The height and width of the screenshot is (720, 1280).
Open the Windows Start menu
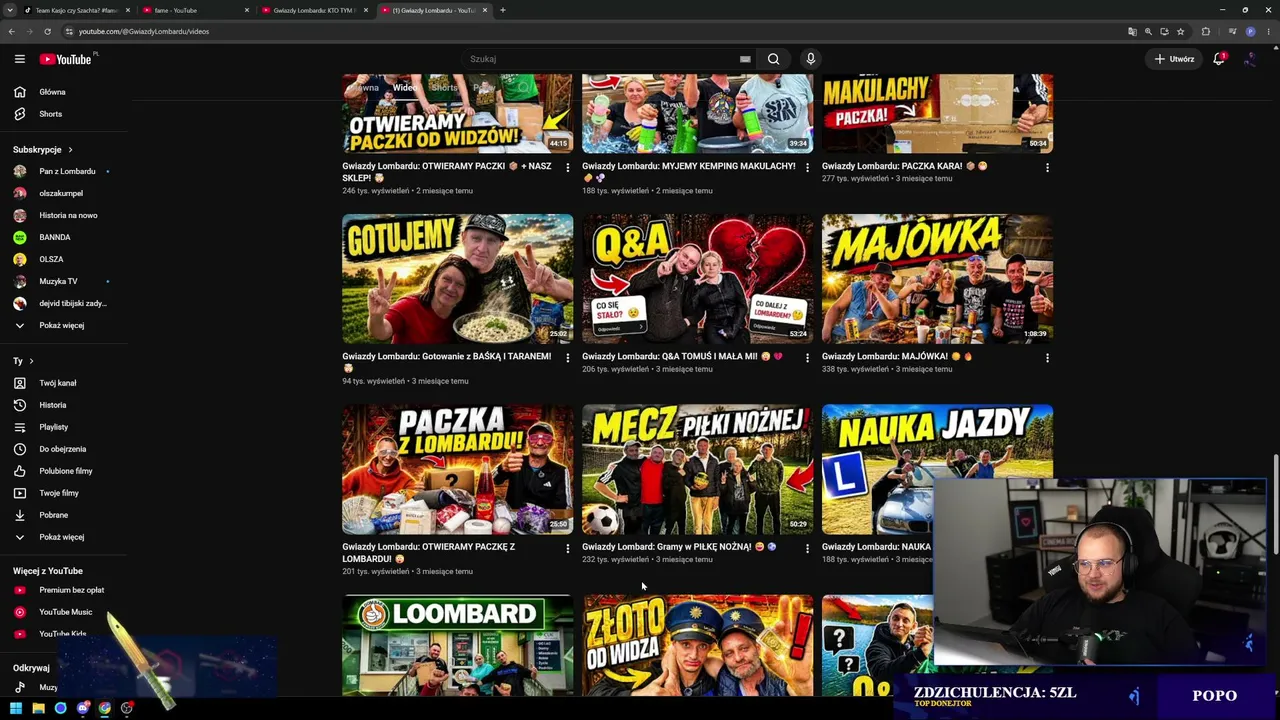16,708
